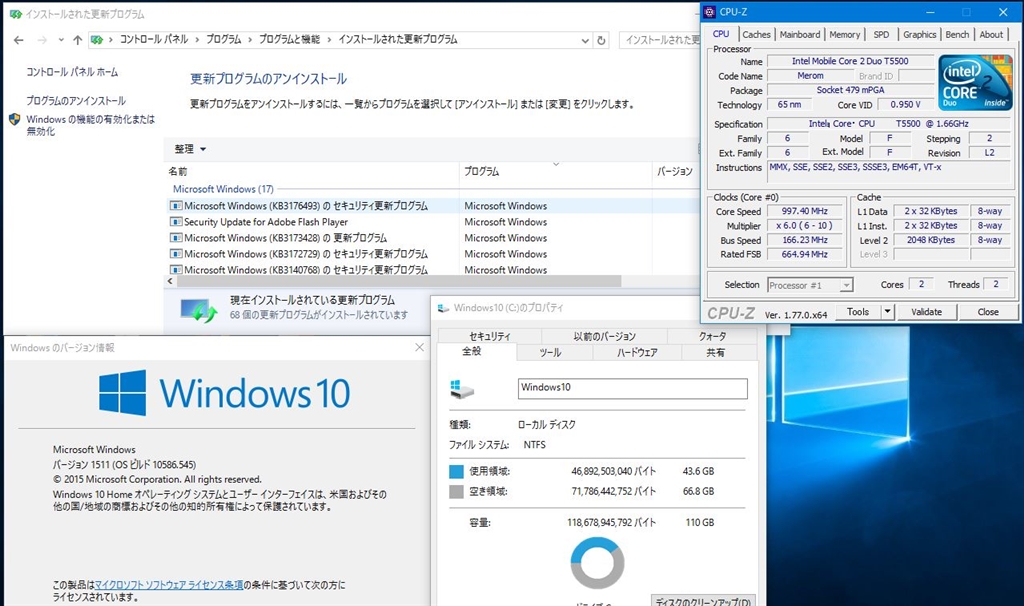
Task: Click the Windows10 volume label field
Action: point(632,388)
